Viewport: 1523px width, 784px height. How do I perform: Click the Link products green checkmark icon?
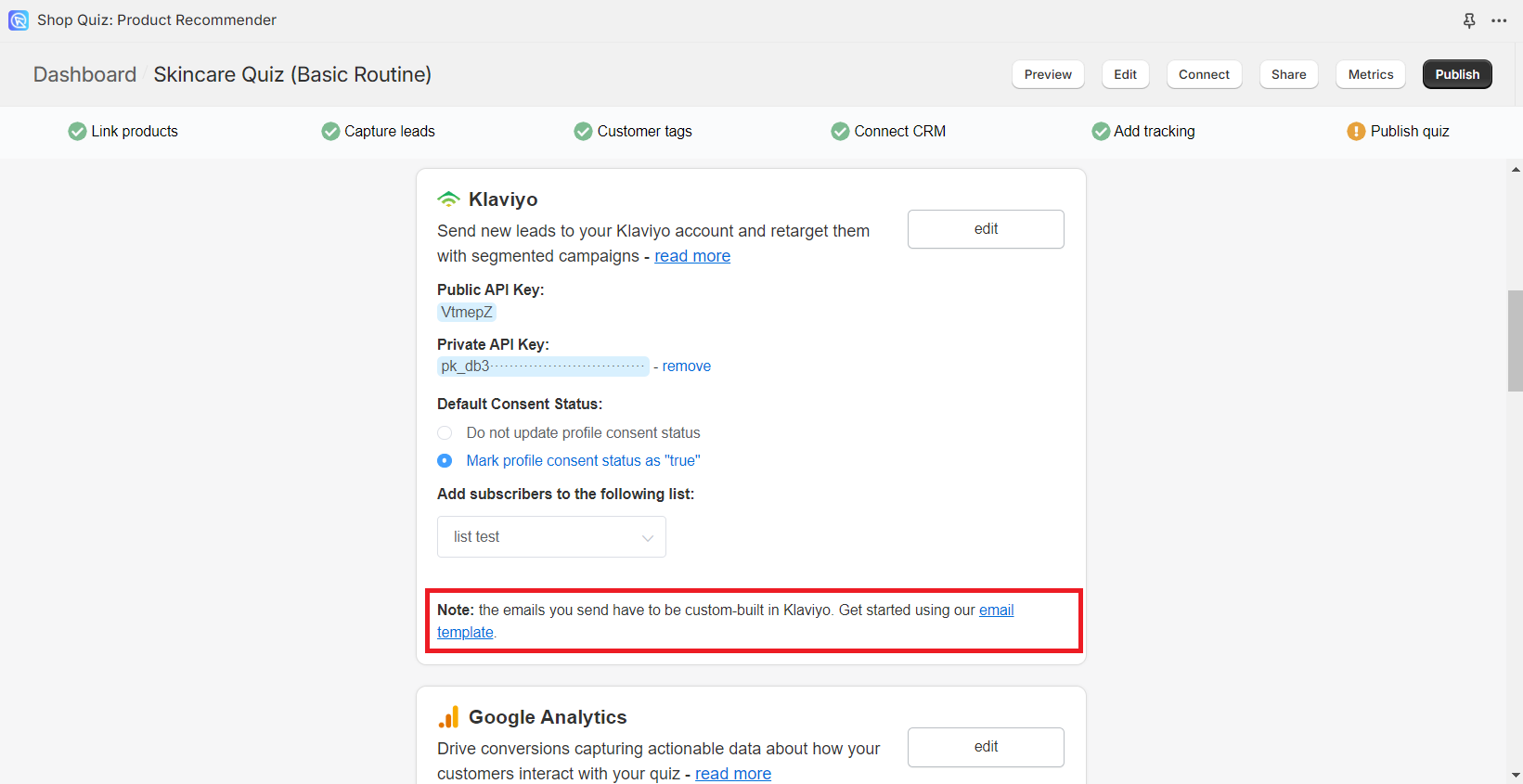tap(77, 132)
